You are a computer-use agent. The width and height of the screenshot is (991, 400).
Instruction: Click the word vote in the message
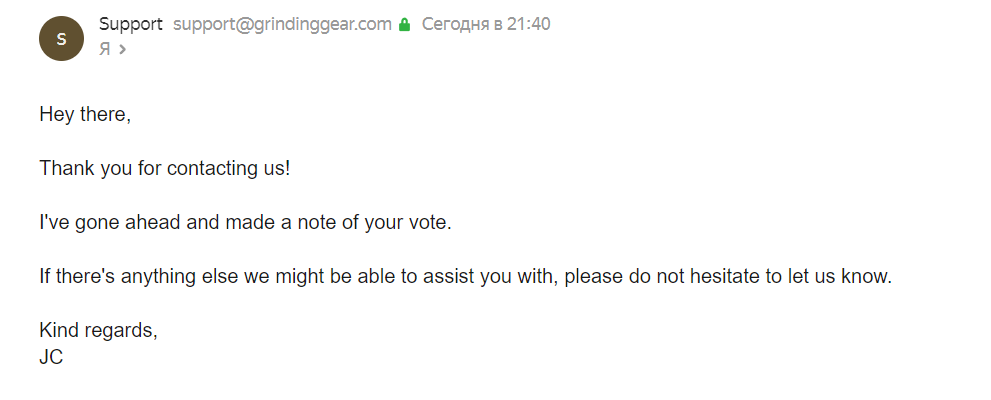pos(428,222)
